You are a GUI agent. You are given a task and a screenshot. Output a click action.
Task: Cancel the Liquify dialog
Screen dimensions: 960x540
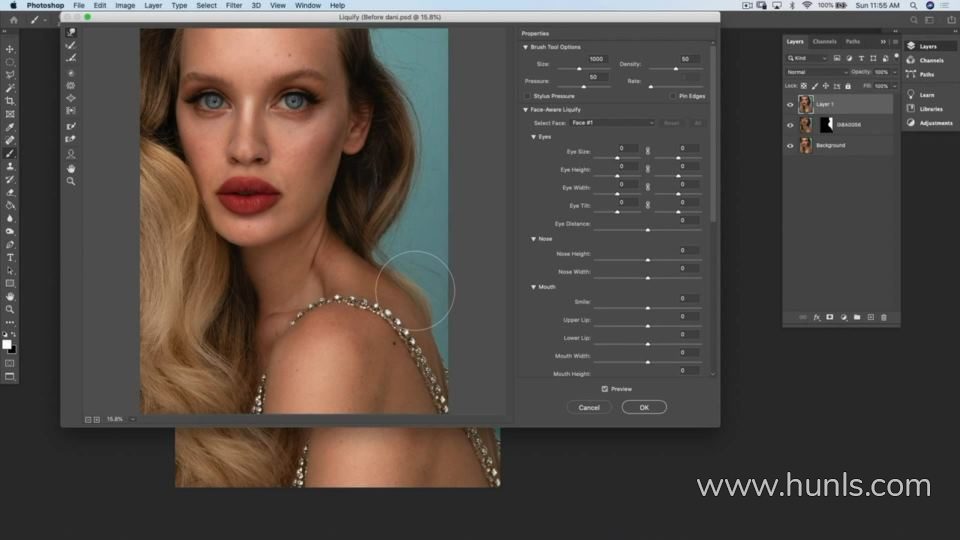pyautogui.click(x=589, y=407)
